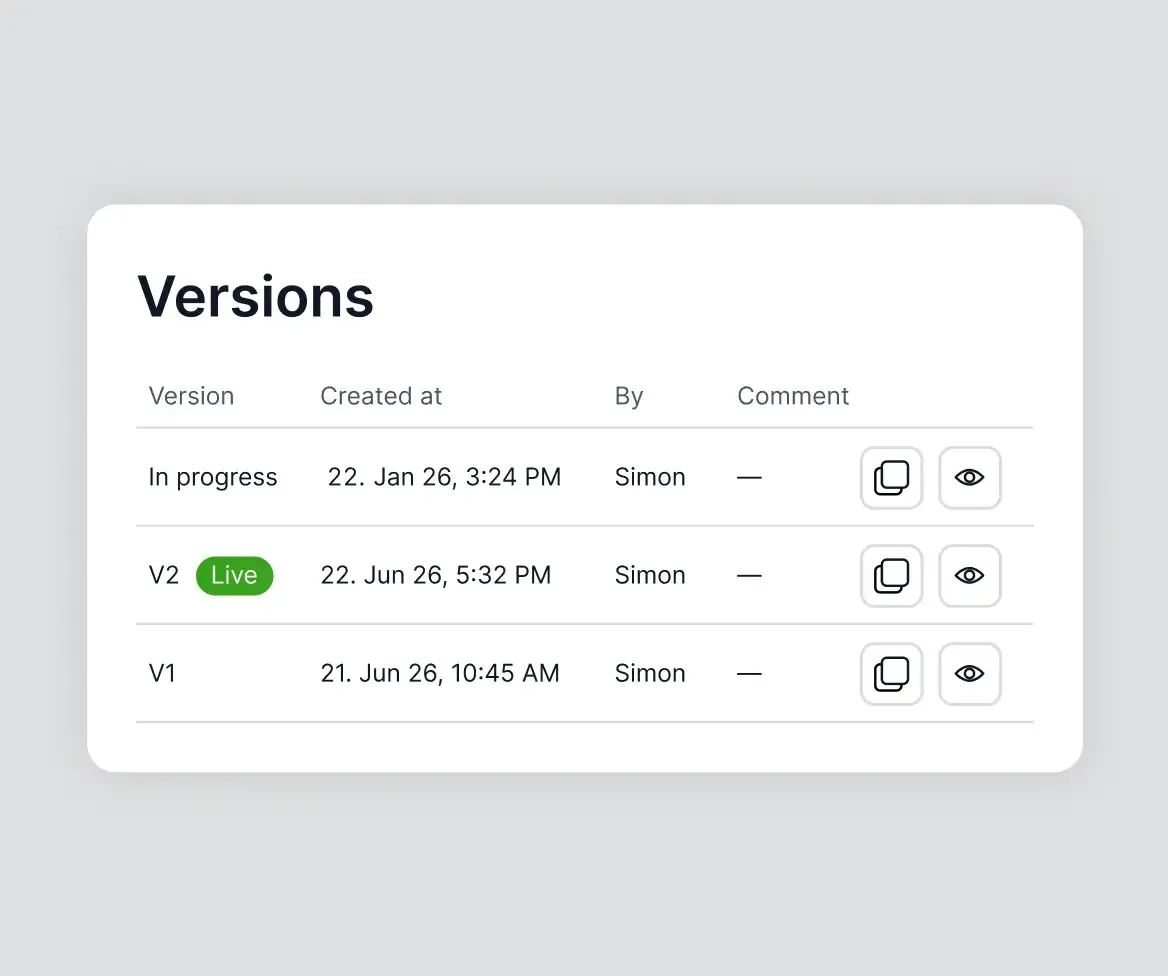This screenshot has height=976, width=1168.
Task: Click the green Live badge
Action: tap(234, 575)
